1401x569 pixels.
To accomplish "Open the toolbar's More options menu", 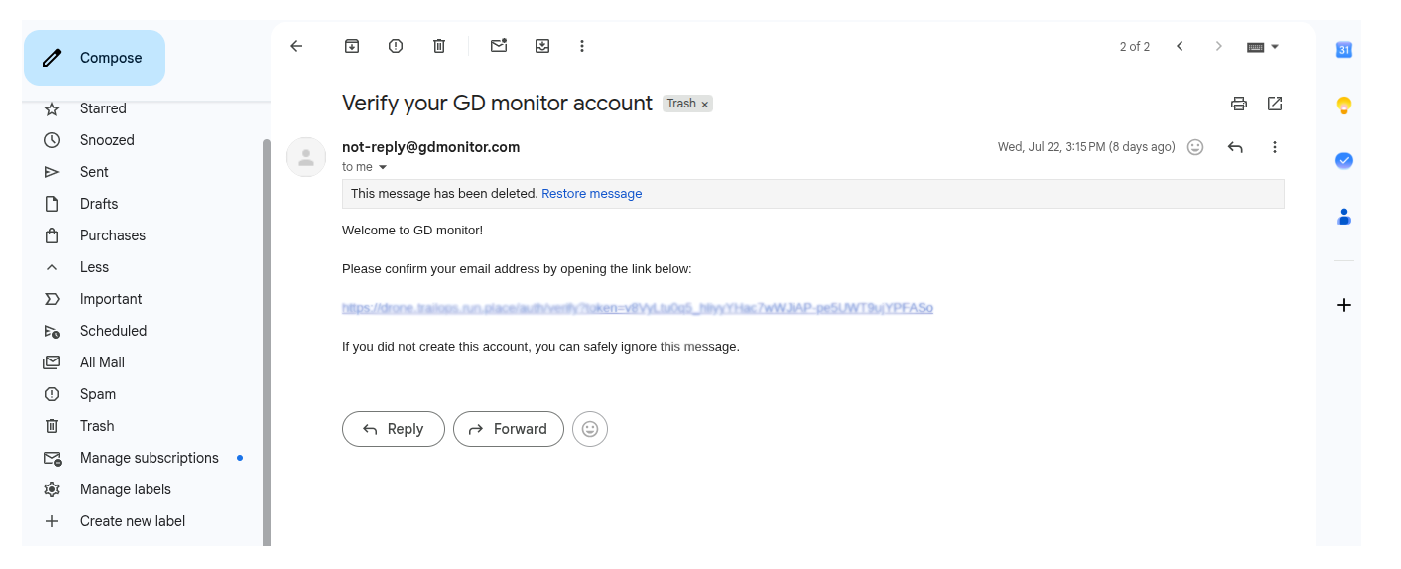I will click(x=582, y=46).
